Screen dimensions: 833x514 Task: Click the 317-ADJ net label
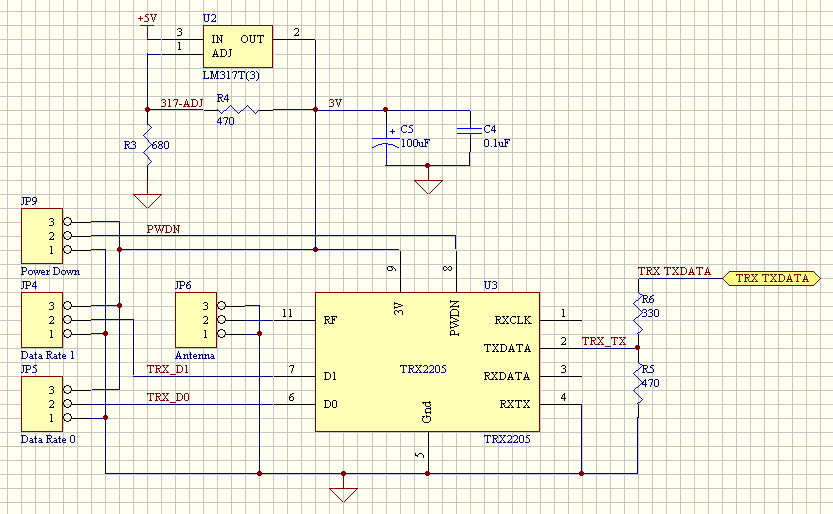(x=181, y=103)
